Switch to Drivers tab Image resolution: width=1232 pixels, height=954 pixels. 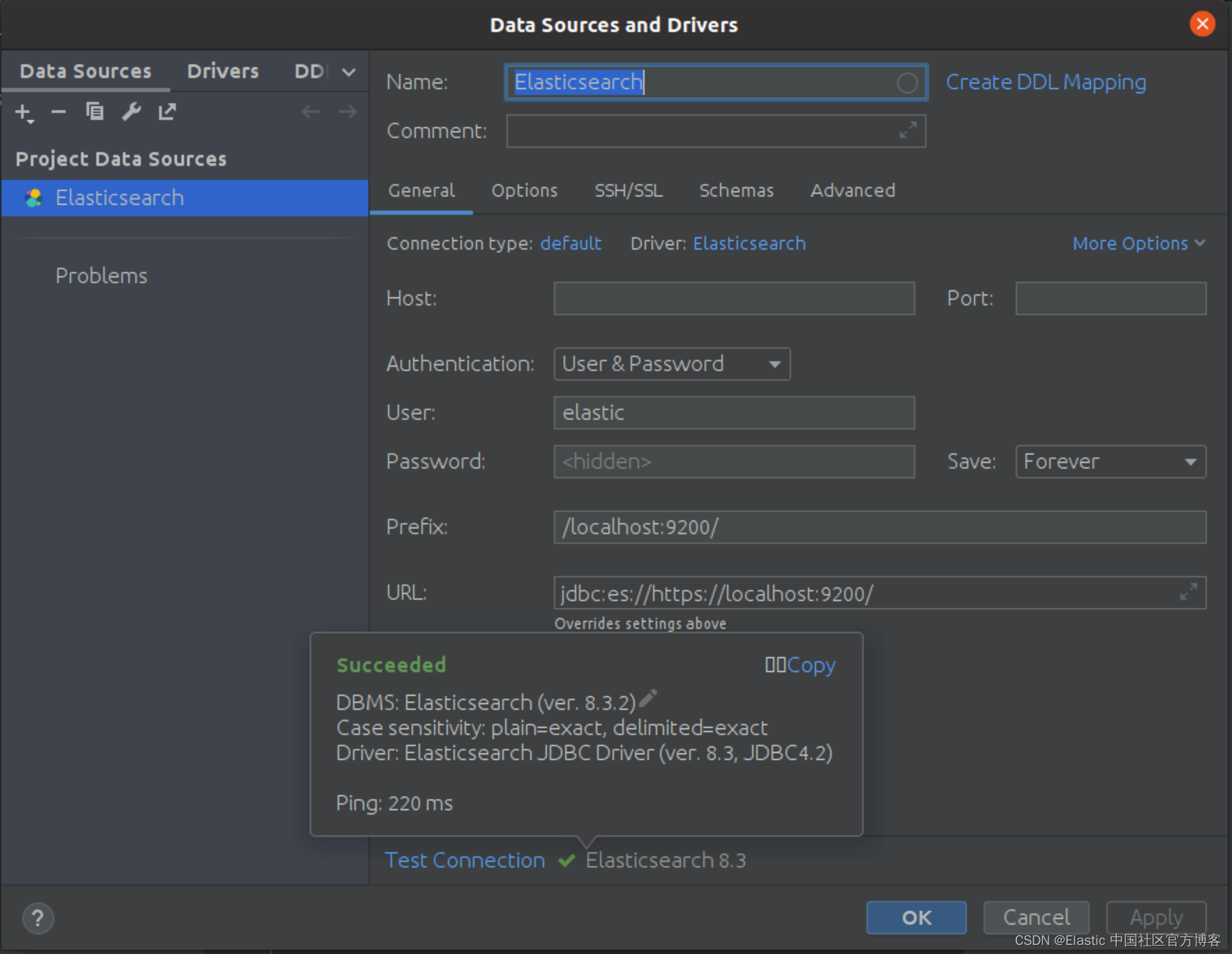click(x=223, y=71)
